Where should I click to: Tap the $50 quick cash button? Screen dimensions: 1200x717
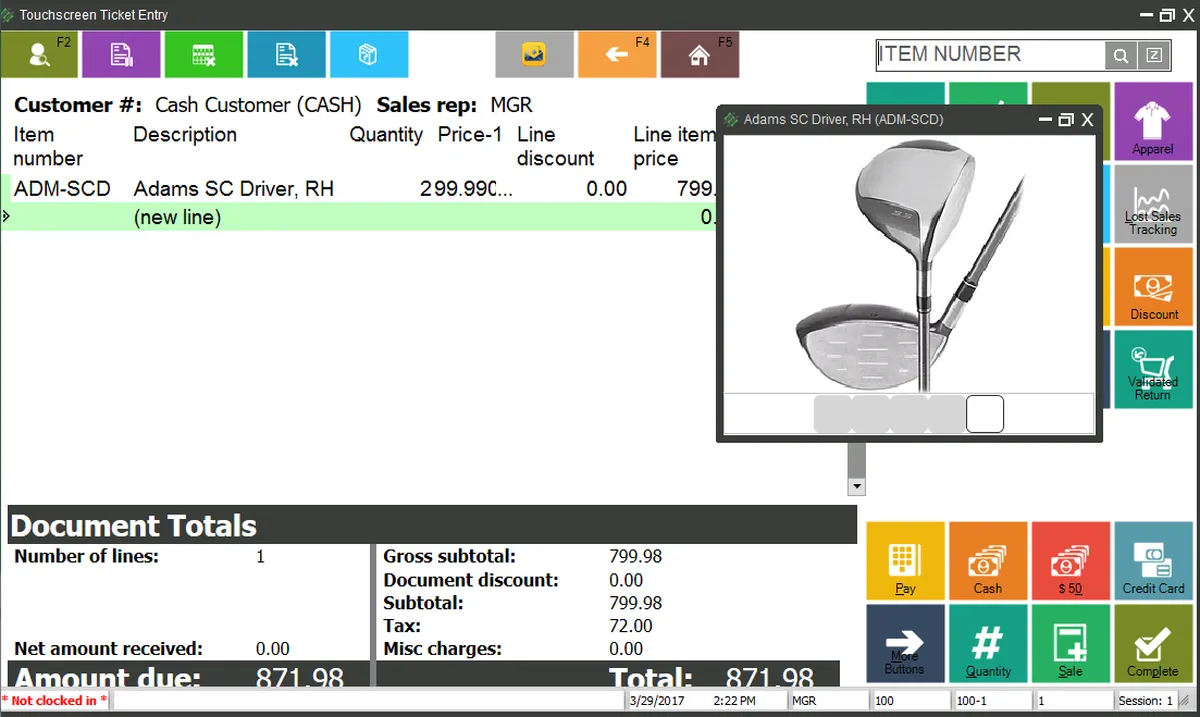point(1070,561)
